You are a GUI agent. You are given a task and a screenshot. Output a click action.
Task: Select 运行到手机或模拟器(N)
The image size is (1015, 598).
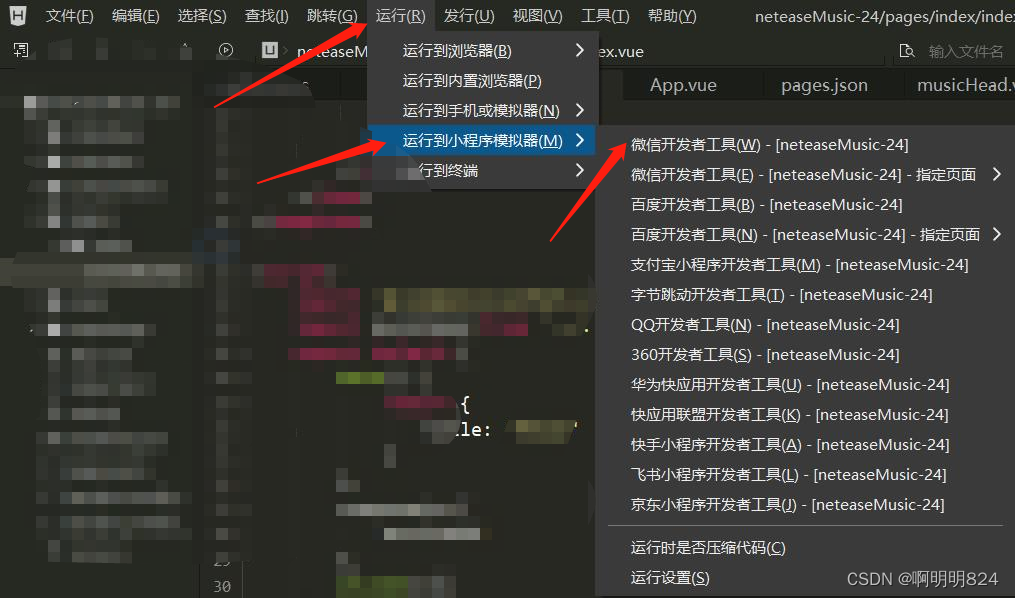(482, 111)
